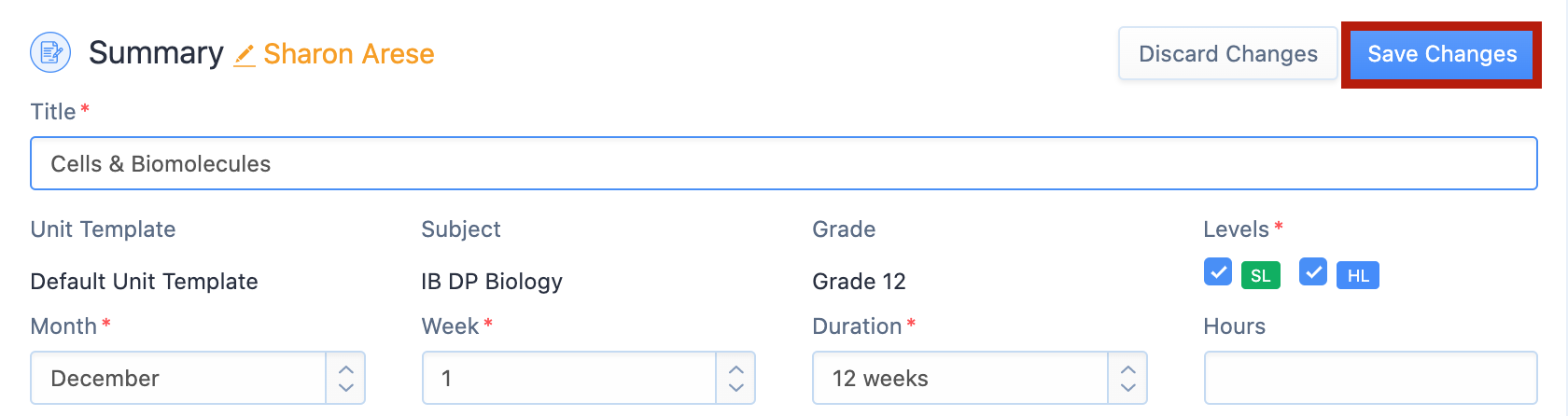Image resolution: width=1568 pixels, height=416 pixels.
Task: Click the Save Changes button
Action: (x=1442, y=54)
